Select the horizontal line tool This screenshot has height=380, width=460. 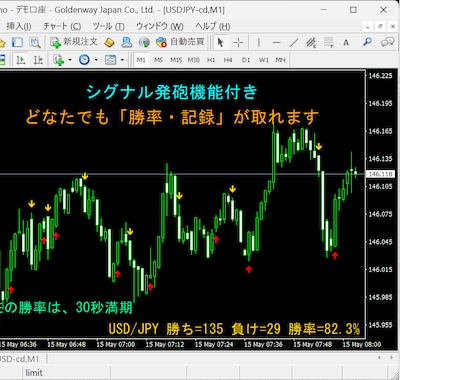tap(276, 42)
